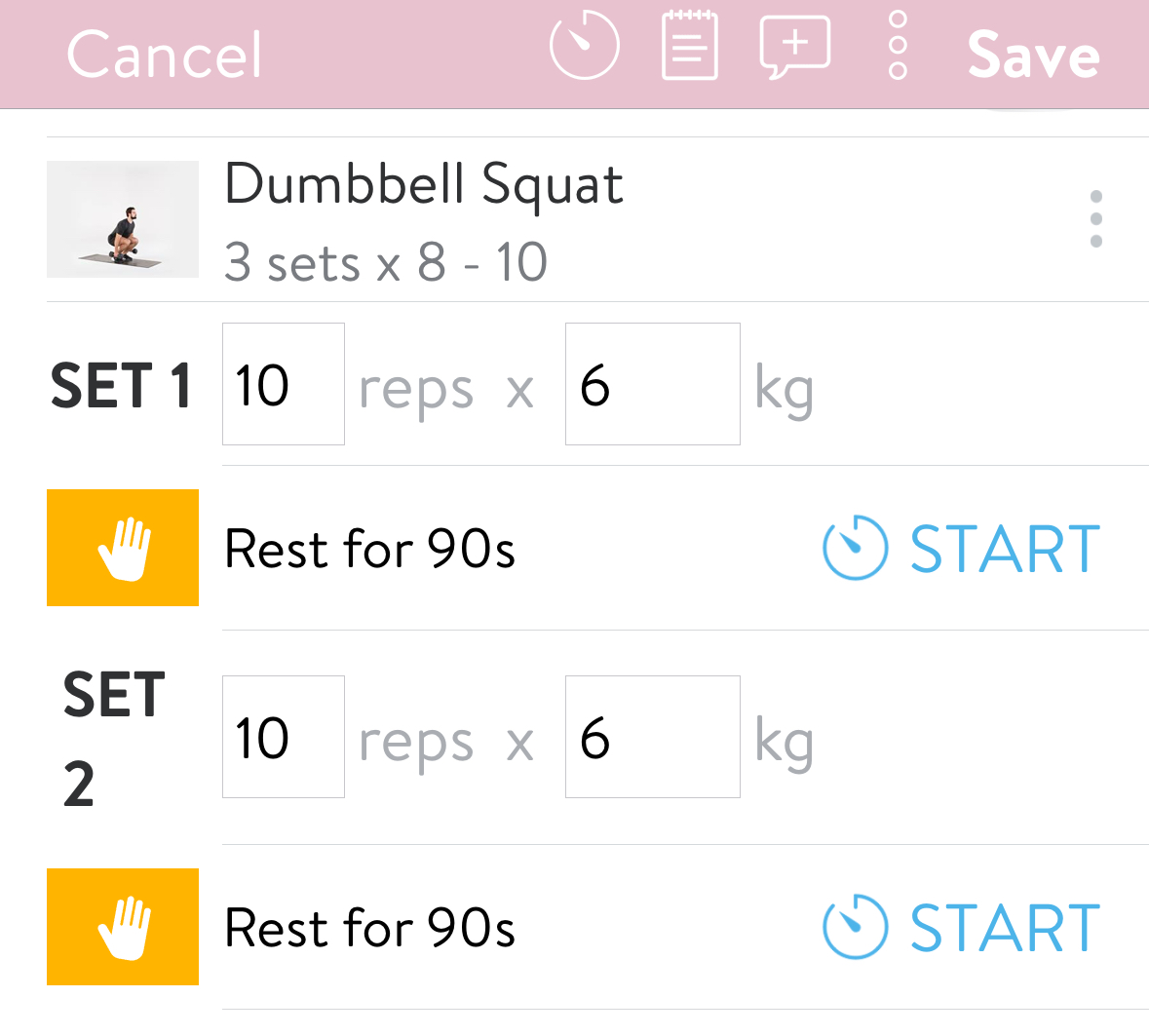
Task: Open Dumbbell Squat exercise options menu
Action: [1095, 219]
